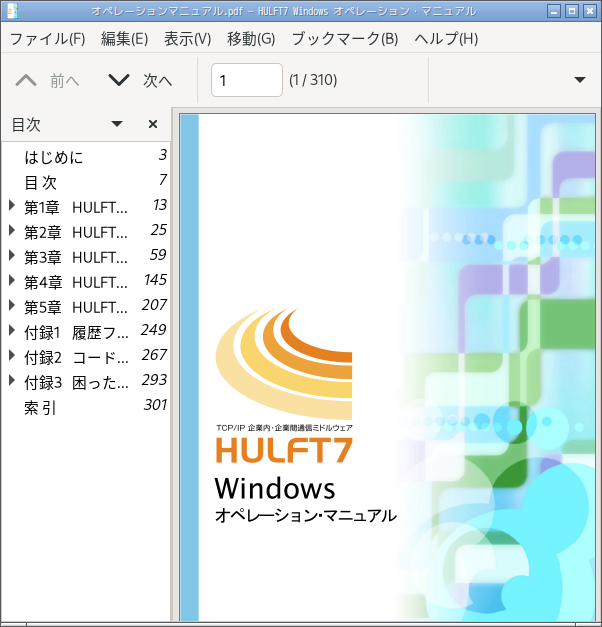The width and height of the screenshot is (602, 627).
Task: Select the 第5章 HULFT... outline row
Action: [x=86, y=307]
